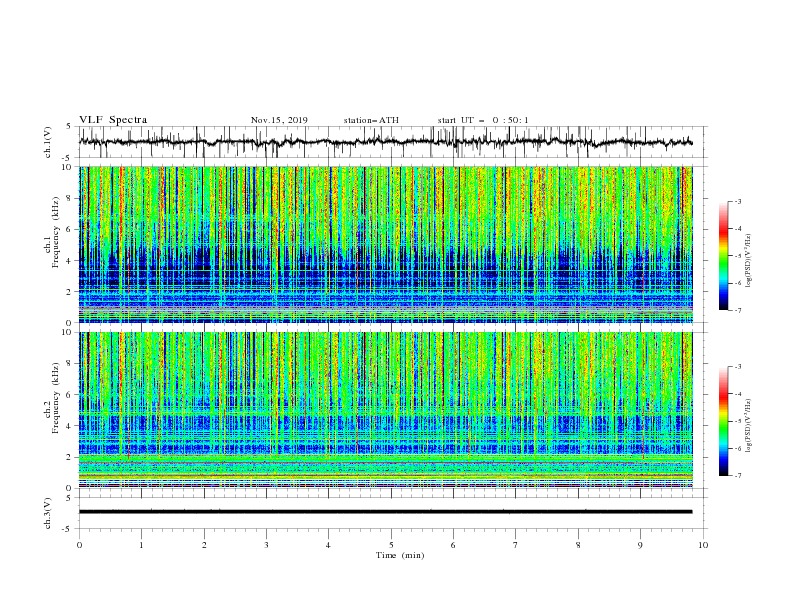Click the ch.1 colorbar '-3' label
The width and height of the screenshot is (792, 612).
tap(737, 201)
